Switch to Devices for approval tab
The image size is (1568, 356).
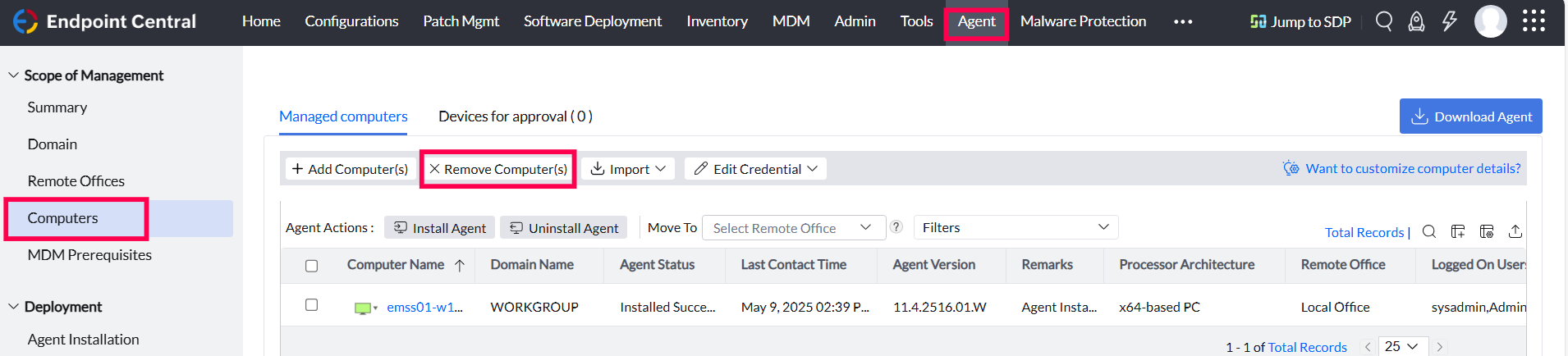tap(515, 116)
